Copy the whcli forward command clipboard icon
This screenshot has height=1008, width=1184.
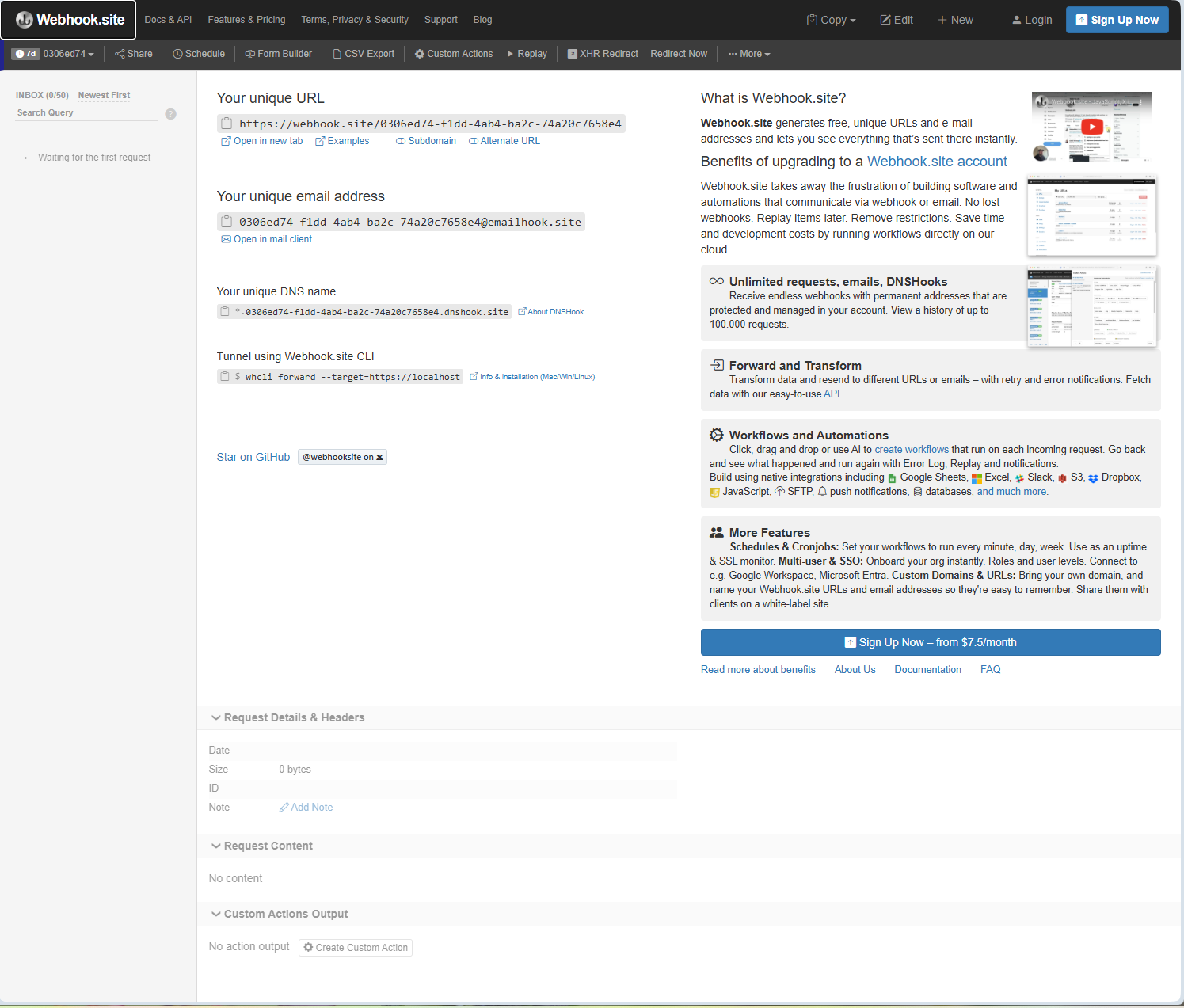point(225,376)
